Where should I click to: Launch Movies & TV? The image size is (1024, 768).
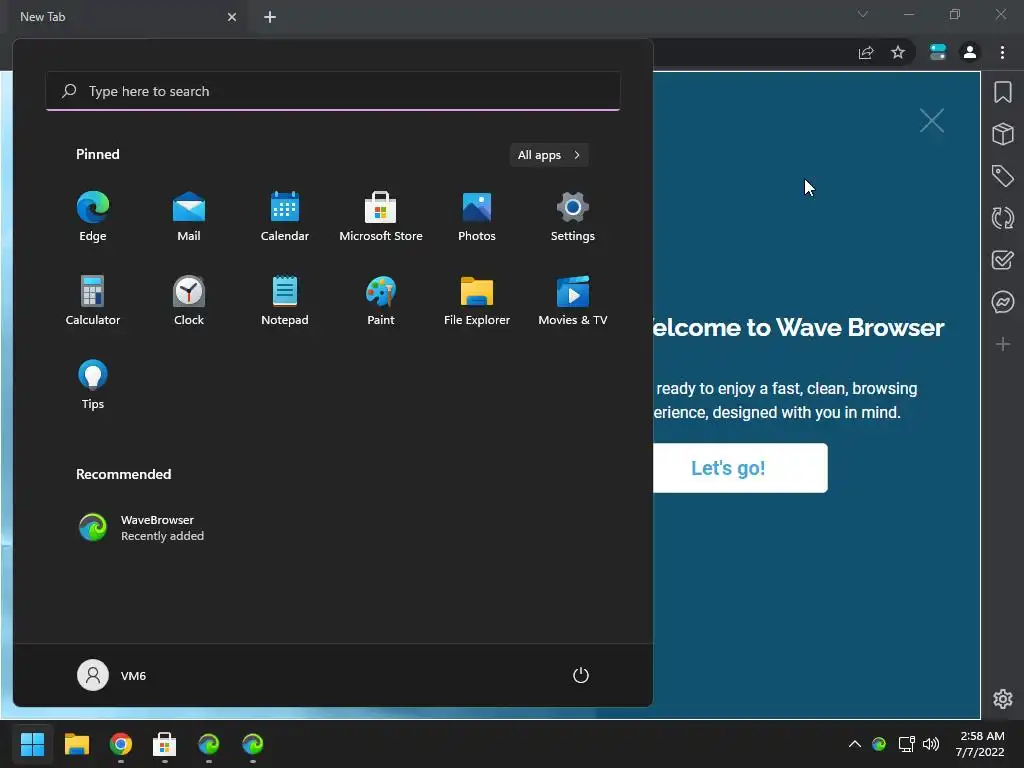(x=573, y=300)
